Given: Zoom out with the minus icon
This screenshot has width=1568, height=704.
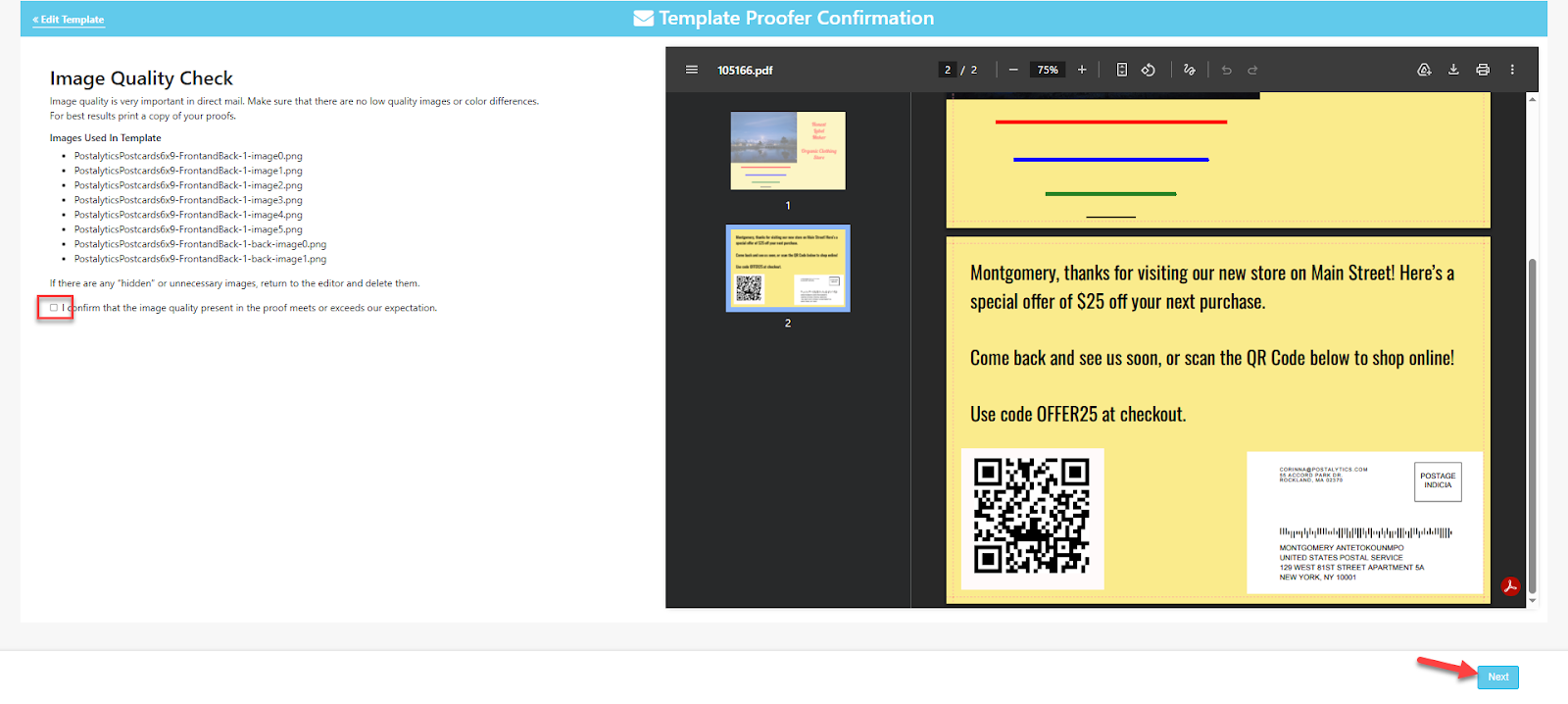Looking at the screenshot, I should coord(1013,70).
